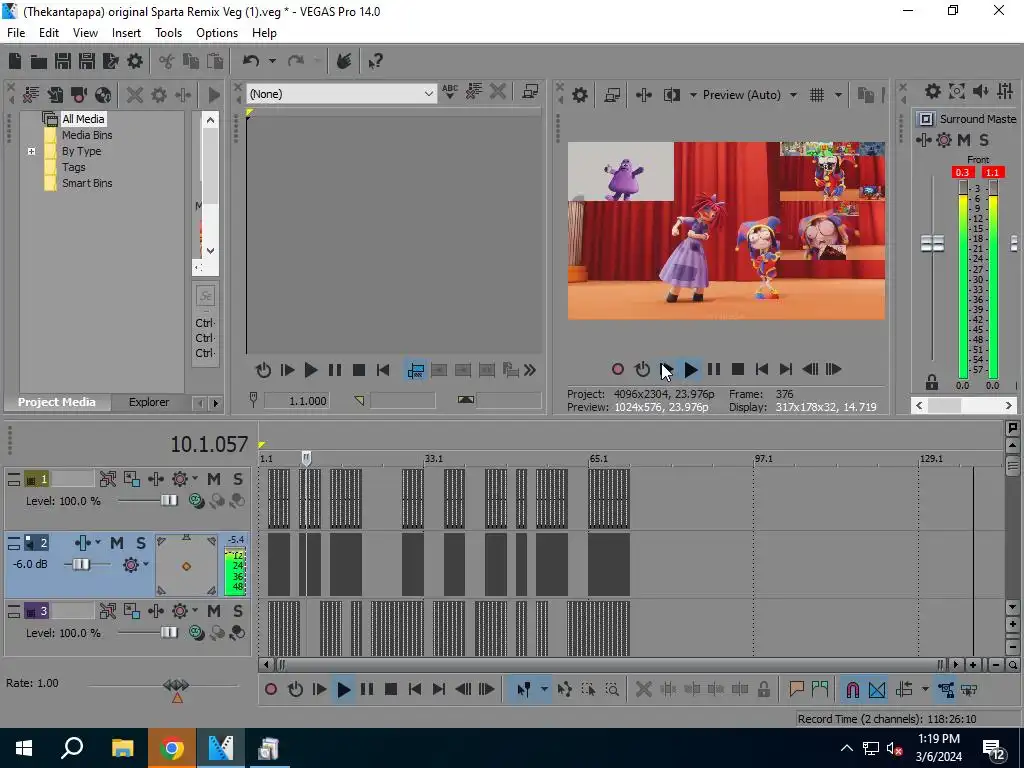Toggle the Master Bus Mute M button
This screenshot has height=768, width=1024.
[x=964, y=140]
